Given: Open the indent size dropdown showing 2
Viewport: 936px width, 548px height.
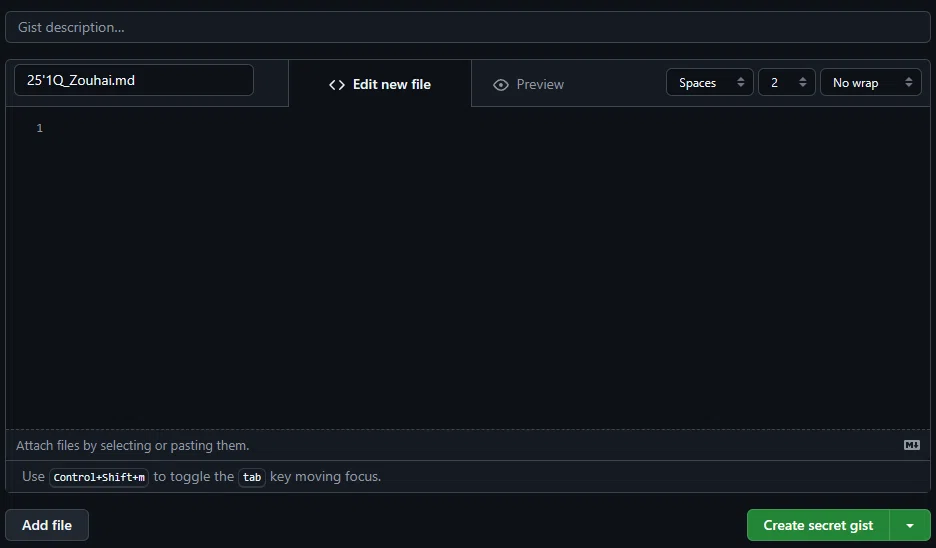Looking at the screenshot, I should click(x=787, y=82).
